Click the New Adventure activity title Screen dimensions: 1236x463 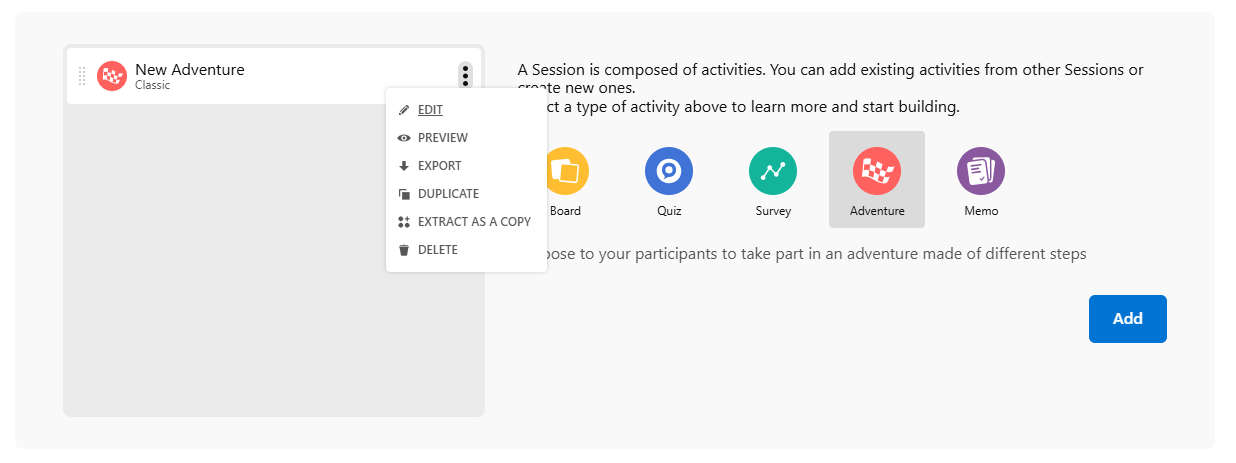(189, 70)
